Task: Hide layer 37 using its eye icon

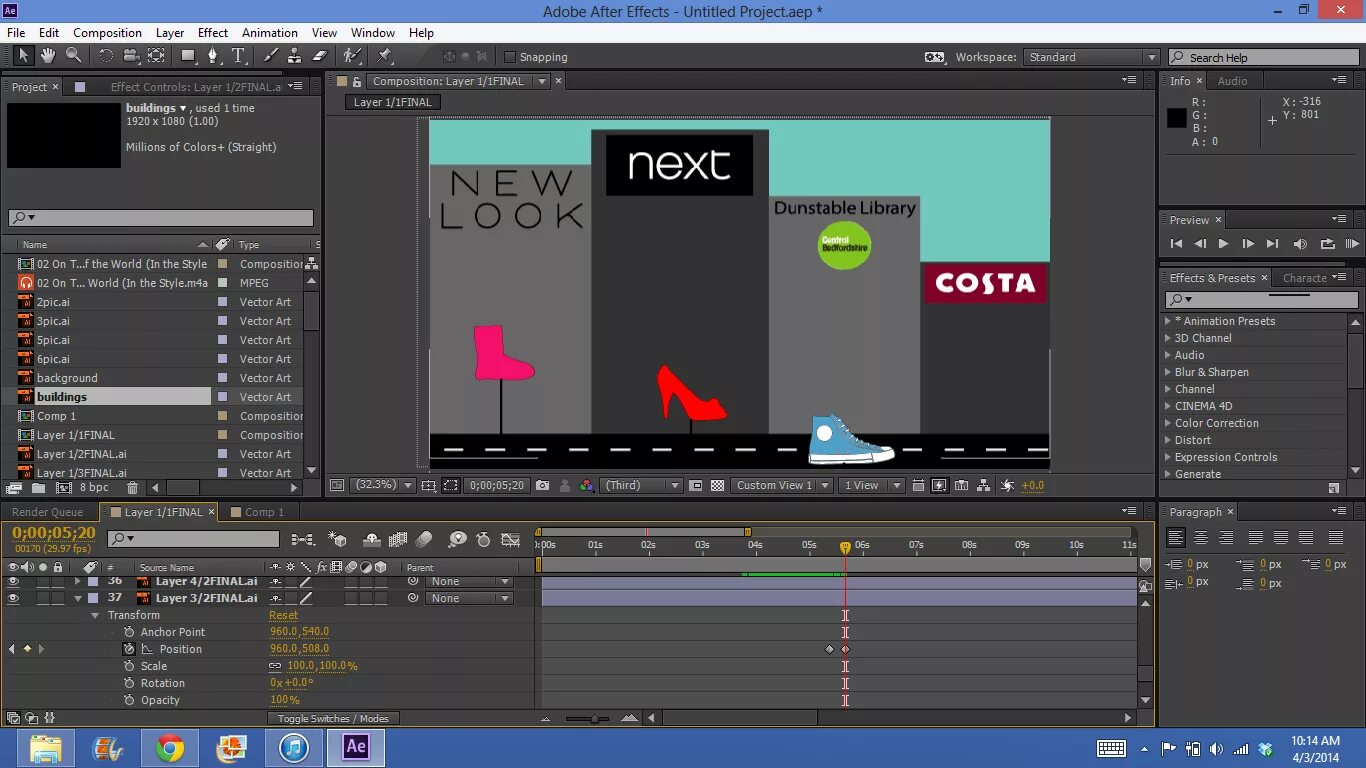Action: (x=13, y=598)
